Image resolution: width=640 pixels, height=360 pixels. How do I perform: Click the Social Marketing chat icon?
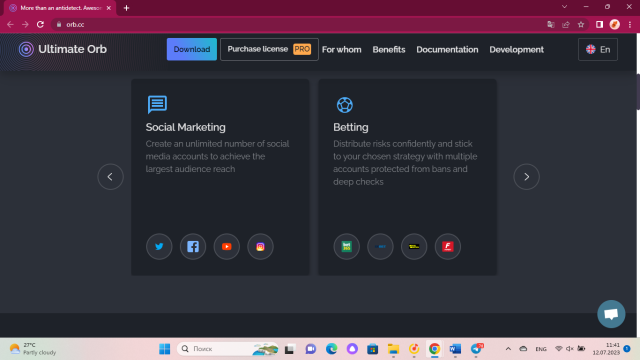pos(157,104)
